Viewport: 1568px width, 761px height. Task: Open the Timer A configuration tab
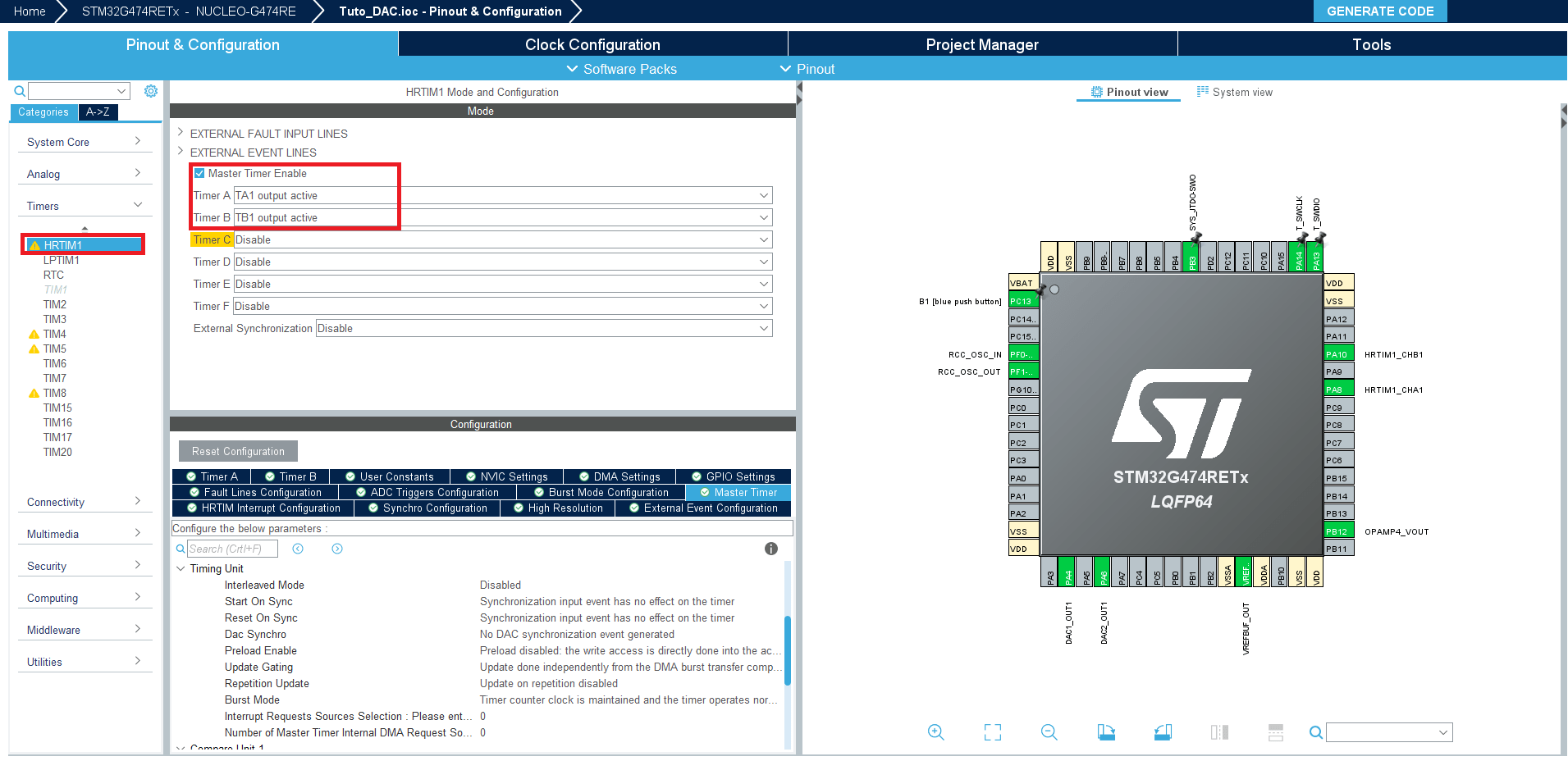pos(212,476)
